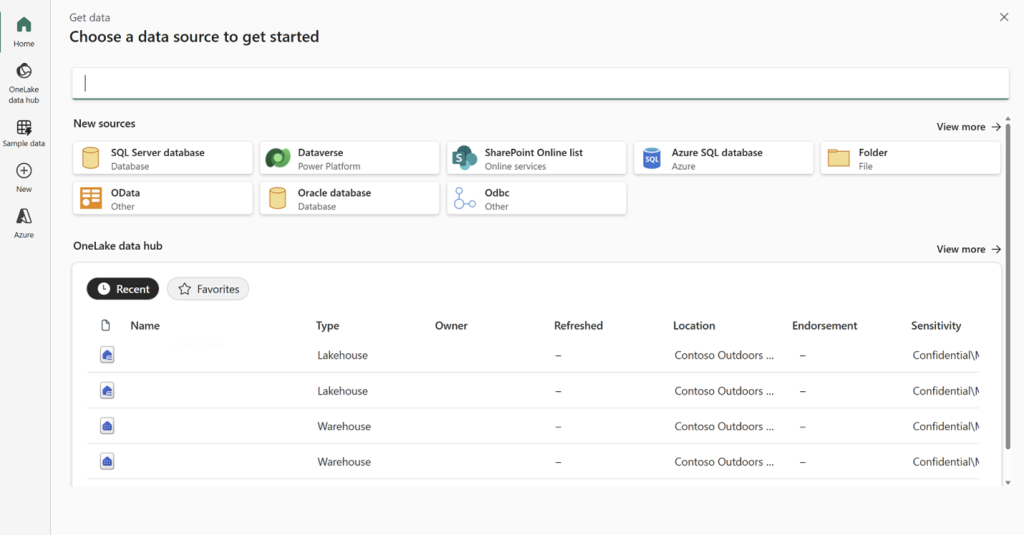Select the Oracle database source icon
Viewport: 1024px width, 535px height.
click(278, 198)
